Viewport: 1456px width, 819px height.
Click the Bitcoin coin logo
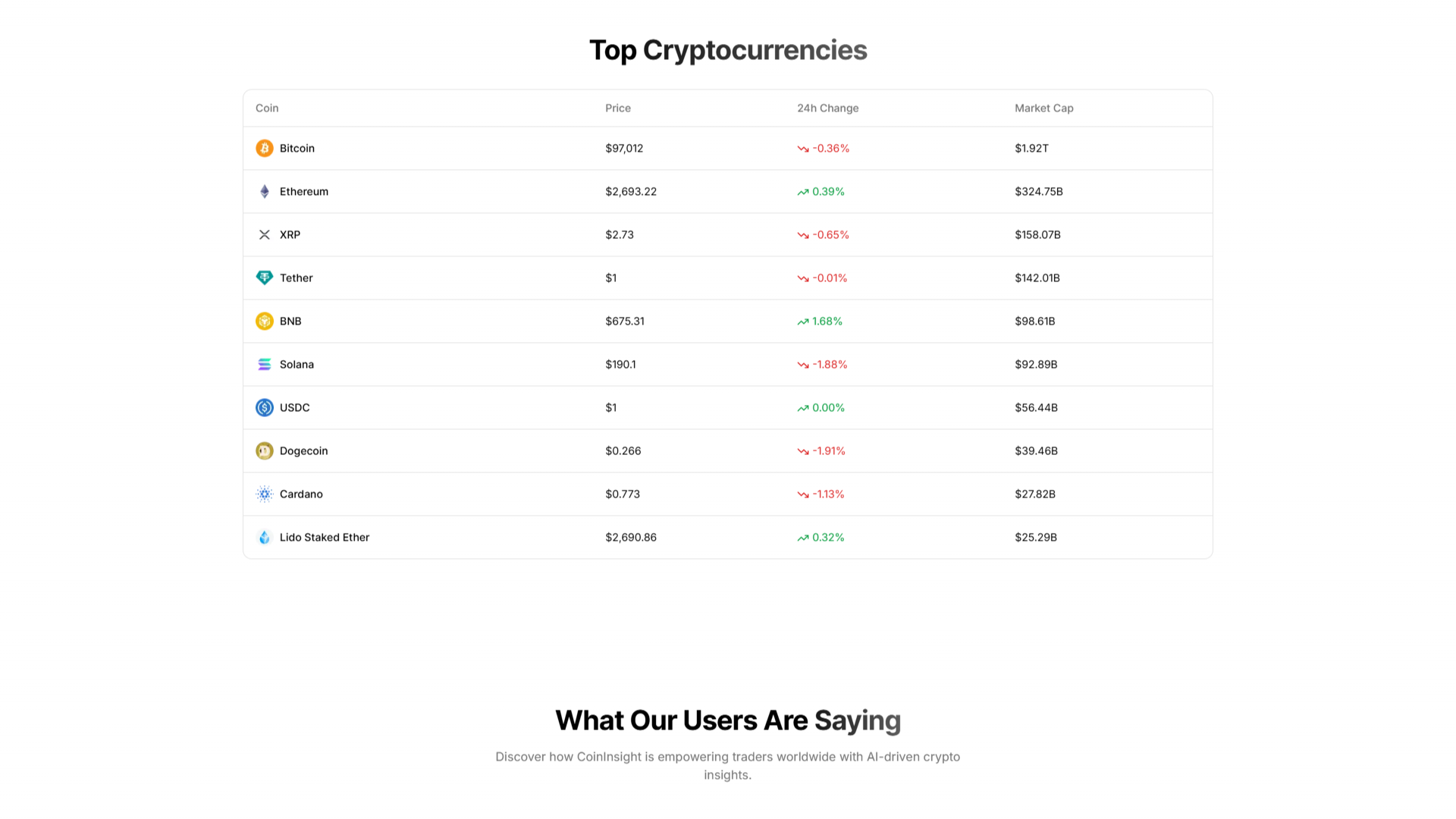[264, 148]
